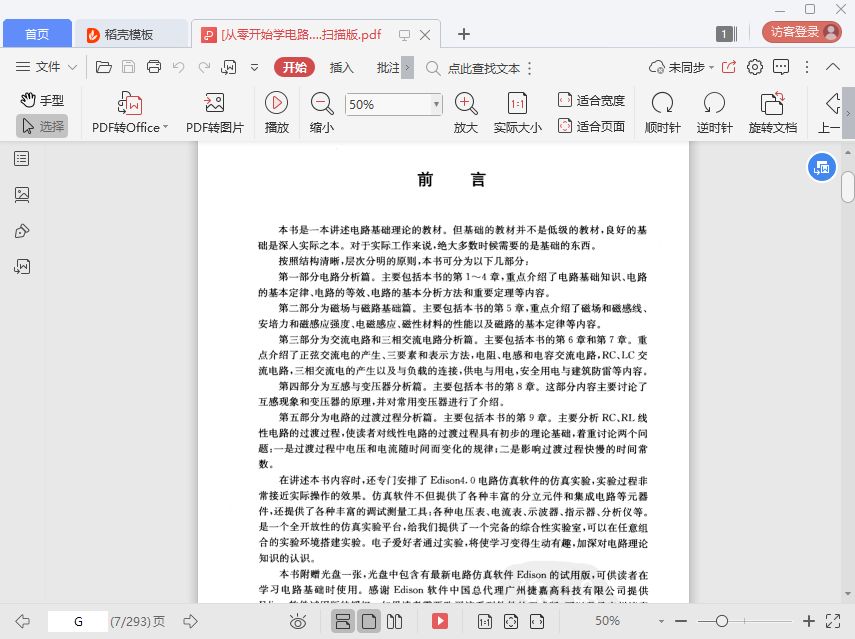Screen dimensions: 855x639
Task: Enable two-page view
Action: point(394,621)
